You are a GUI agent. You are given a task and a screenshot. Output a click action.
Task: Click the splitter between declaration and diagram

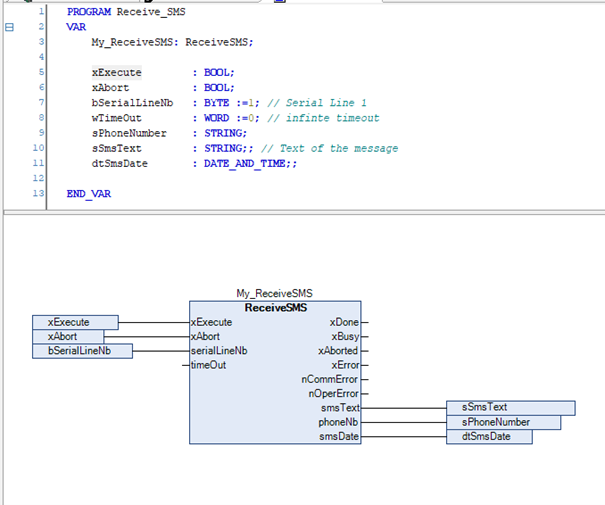click(304, 212)
